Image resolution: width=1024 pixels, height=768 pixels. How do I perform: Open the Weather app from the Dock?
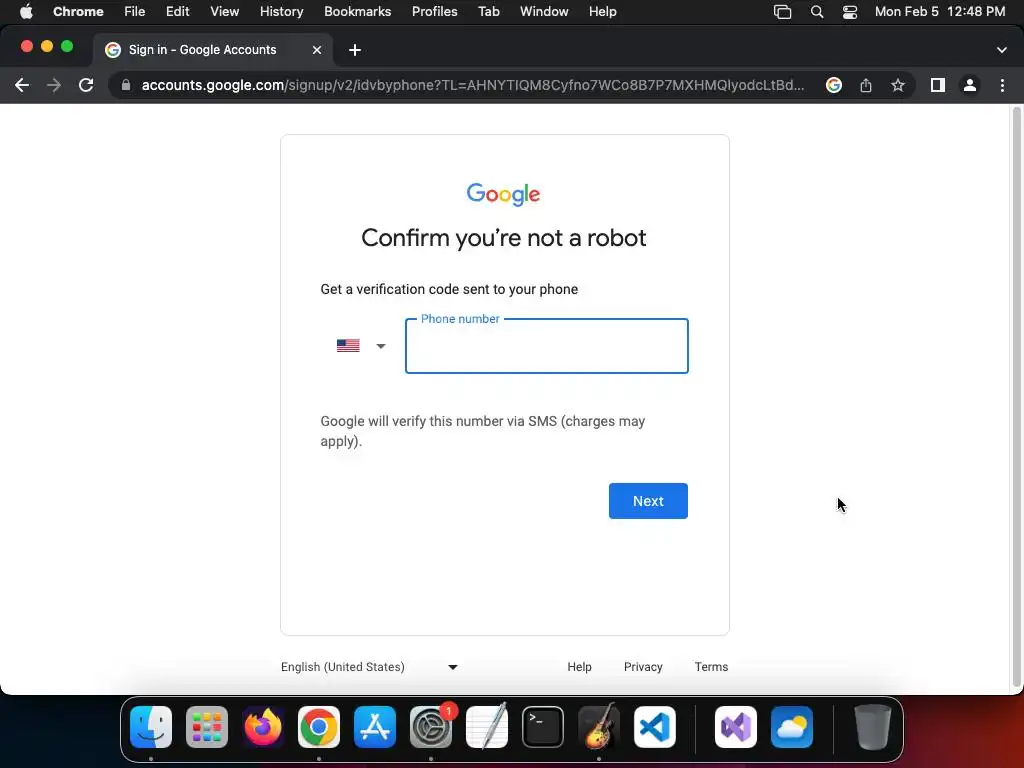click(x=792, y=727)
